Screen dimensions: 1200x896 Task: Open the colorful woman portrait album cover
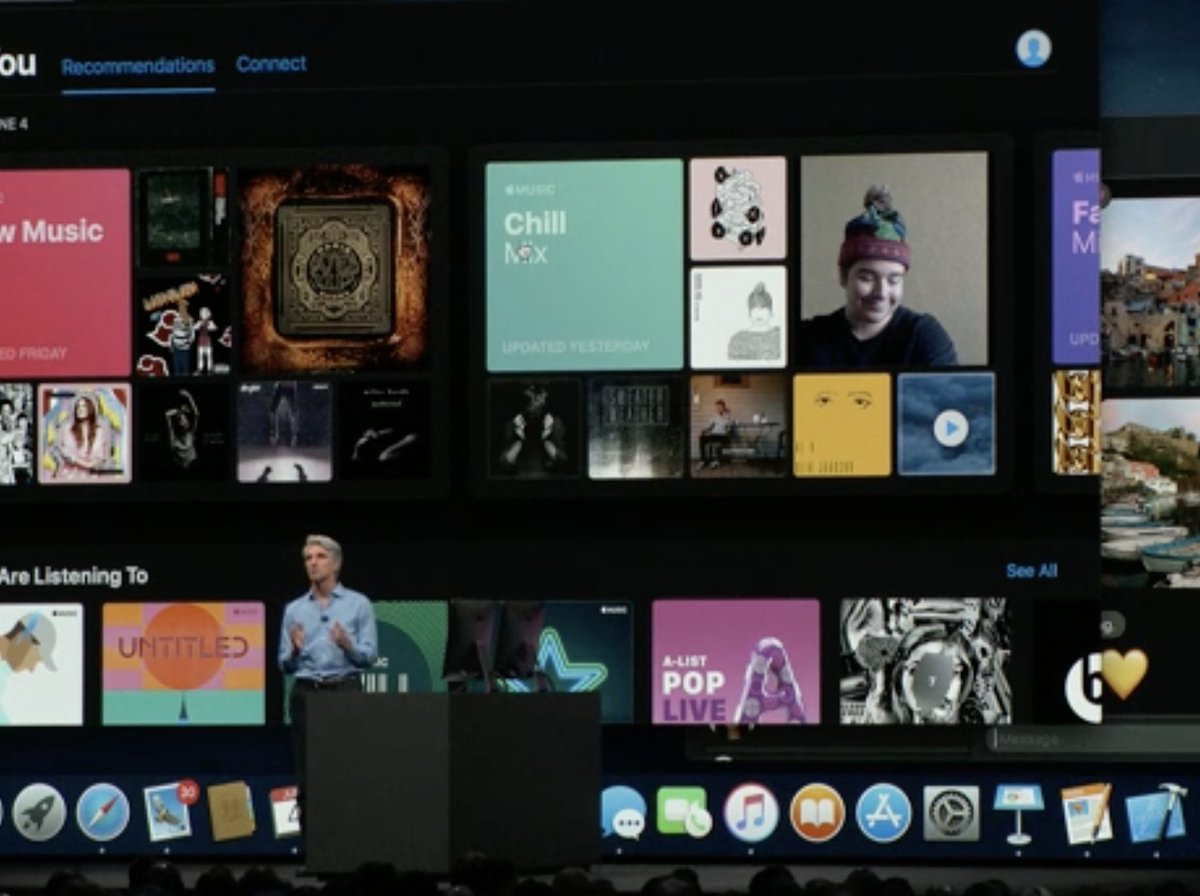point(85,432)
